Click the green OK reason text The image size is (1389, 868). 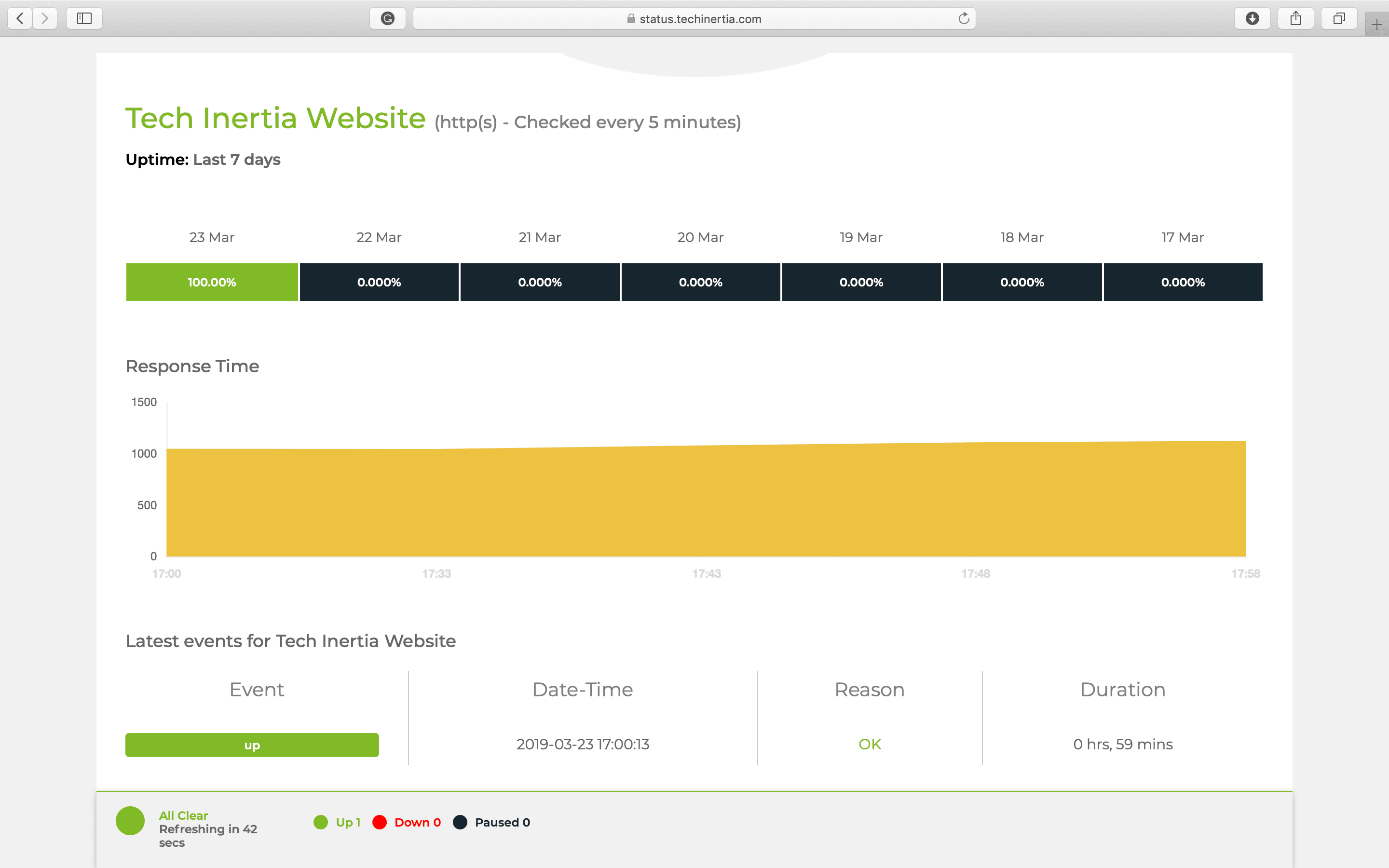(870, 744)
